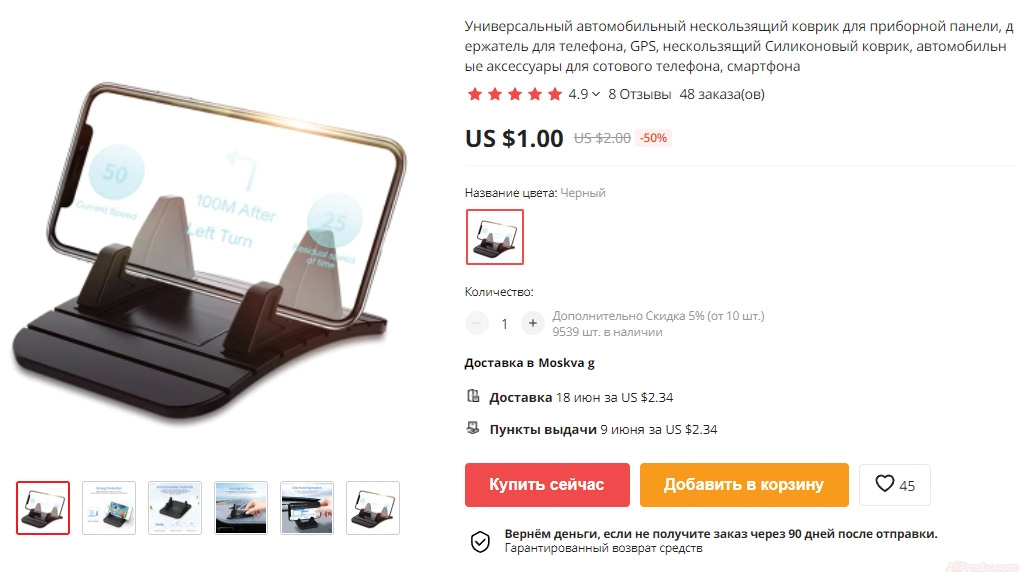Screen dimensions: 1032x582
Task: Click the quantity field showing 1
Action: [x=505, y=324]
